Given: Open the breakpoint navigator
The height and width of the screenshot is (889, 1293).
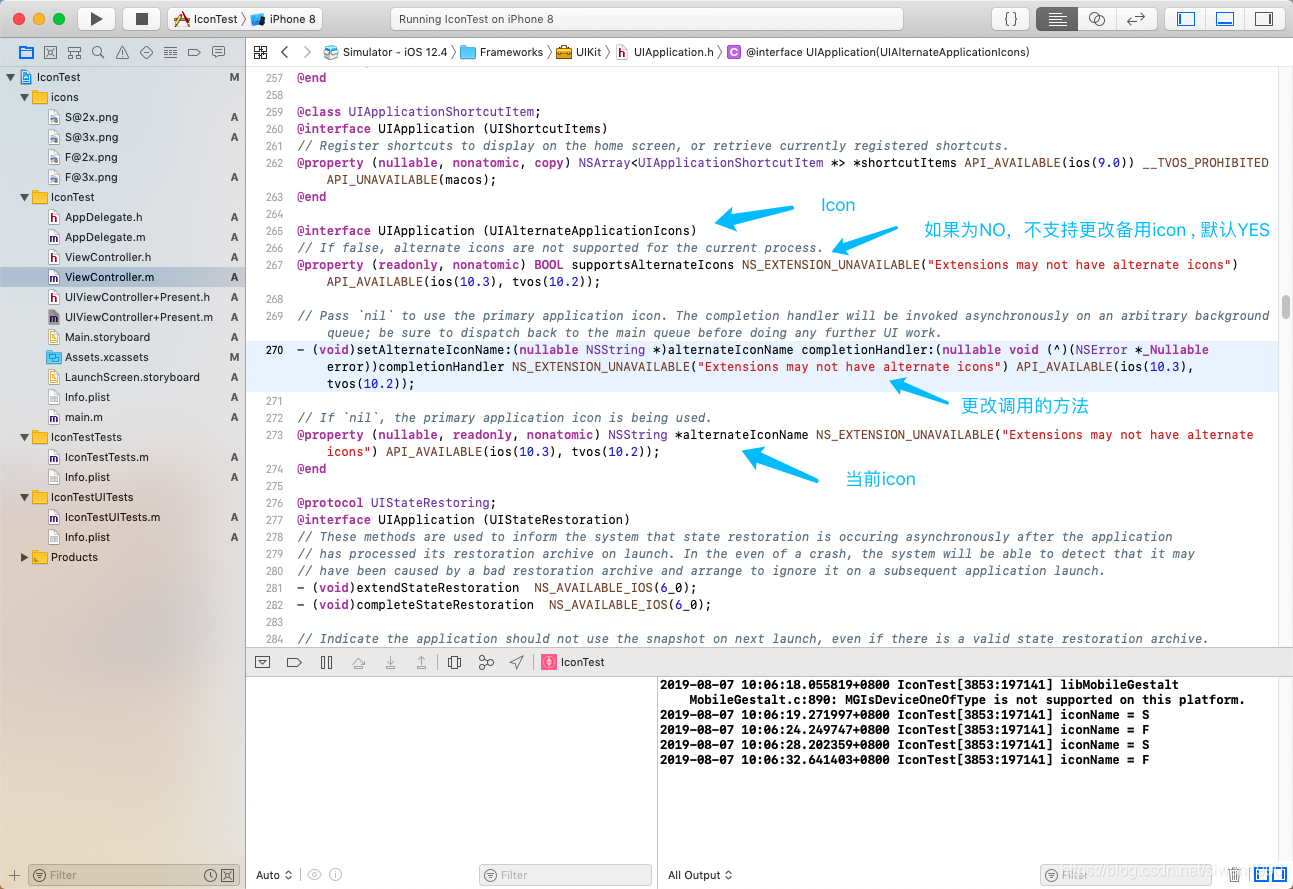Looking at the screenshot, I should coord(194,52).
